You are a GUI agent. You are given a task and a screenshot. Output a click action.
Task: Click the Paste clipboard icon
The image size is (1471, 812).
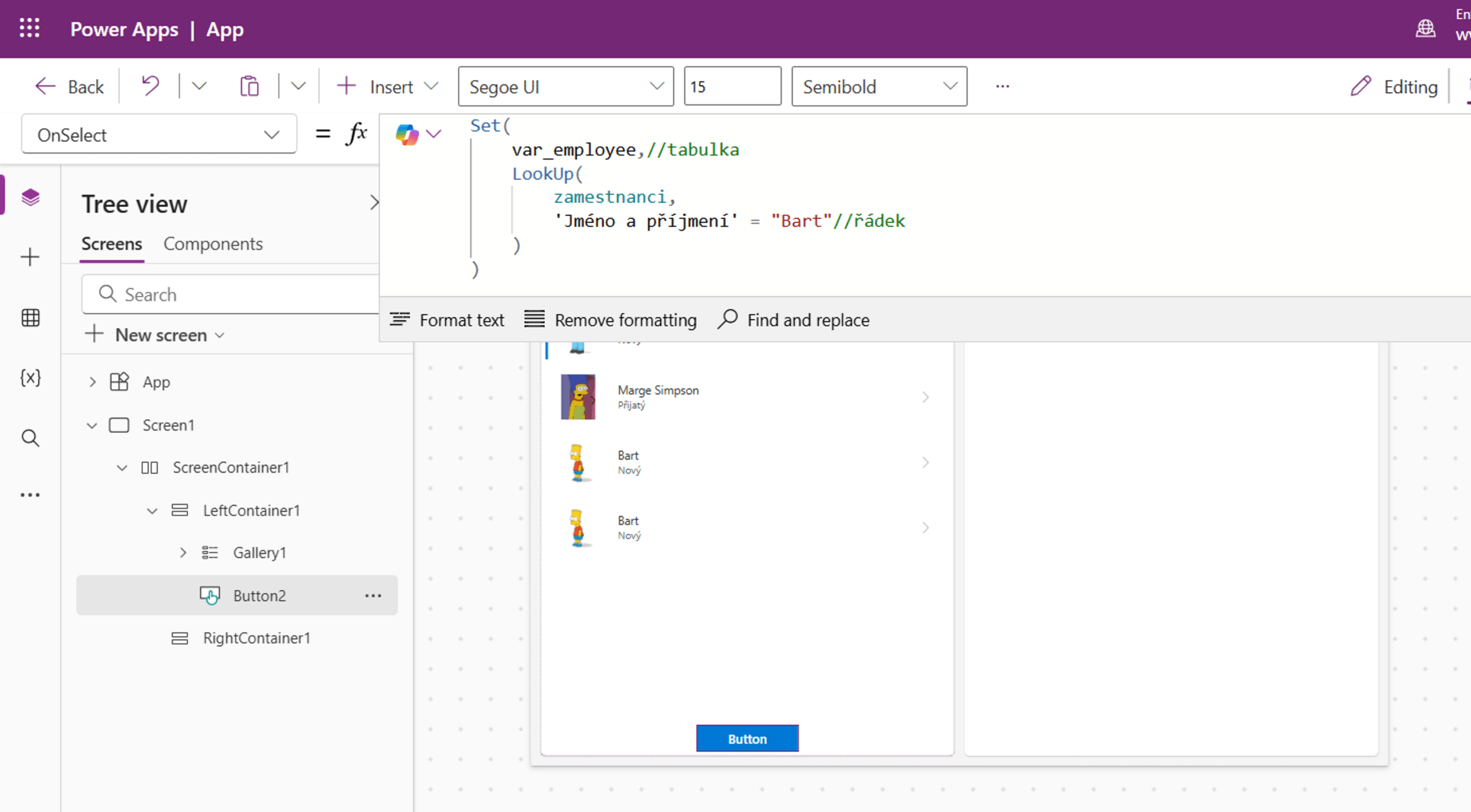coord(249,86)
